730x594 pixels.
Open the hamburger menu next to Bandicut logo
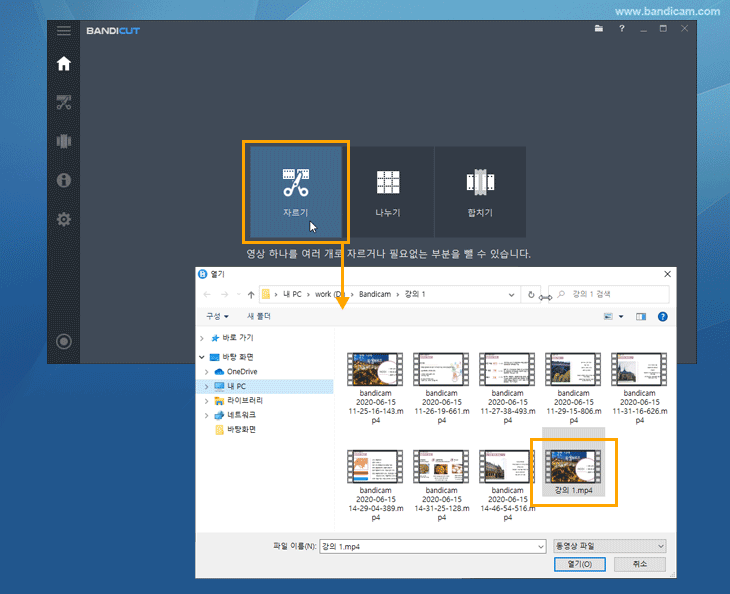tap(64, 30)
